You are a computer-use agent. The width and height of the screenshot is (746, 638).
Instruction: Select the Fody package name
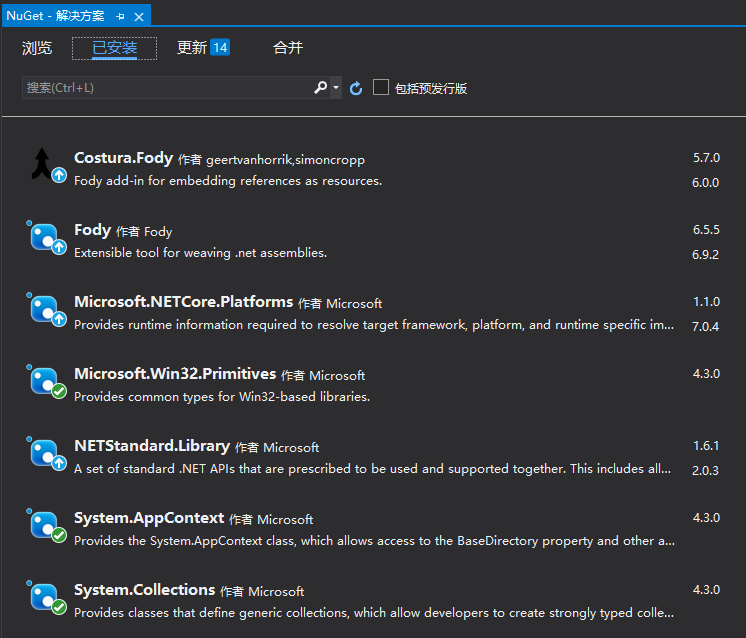click(92, 230)
